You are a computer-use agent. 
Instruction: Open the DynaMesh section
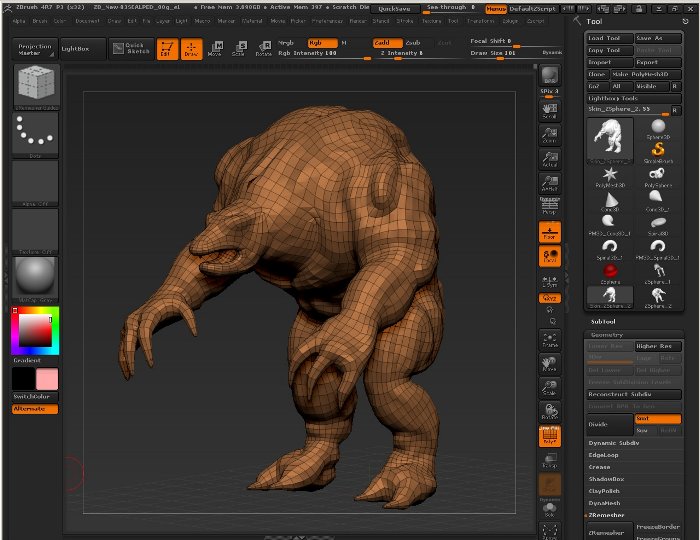(x=602, y=502)
